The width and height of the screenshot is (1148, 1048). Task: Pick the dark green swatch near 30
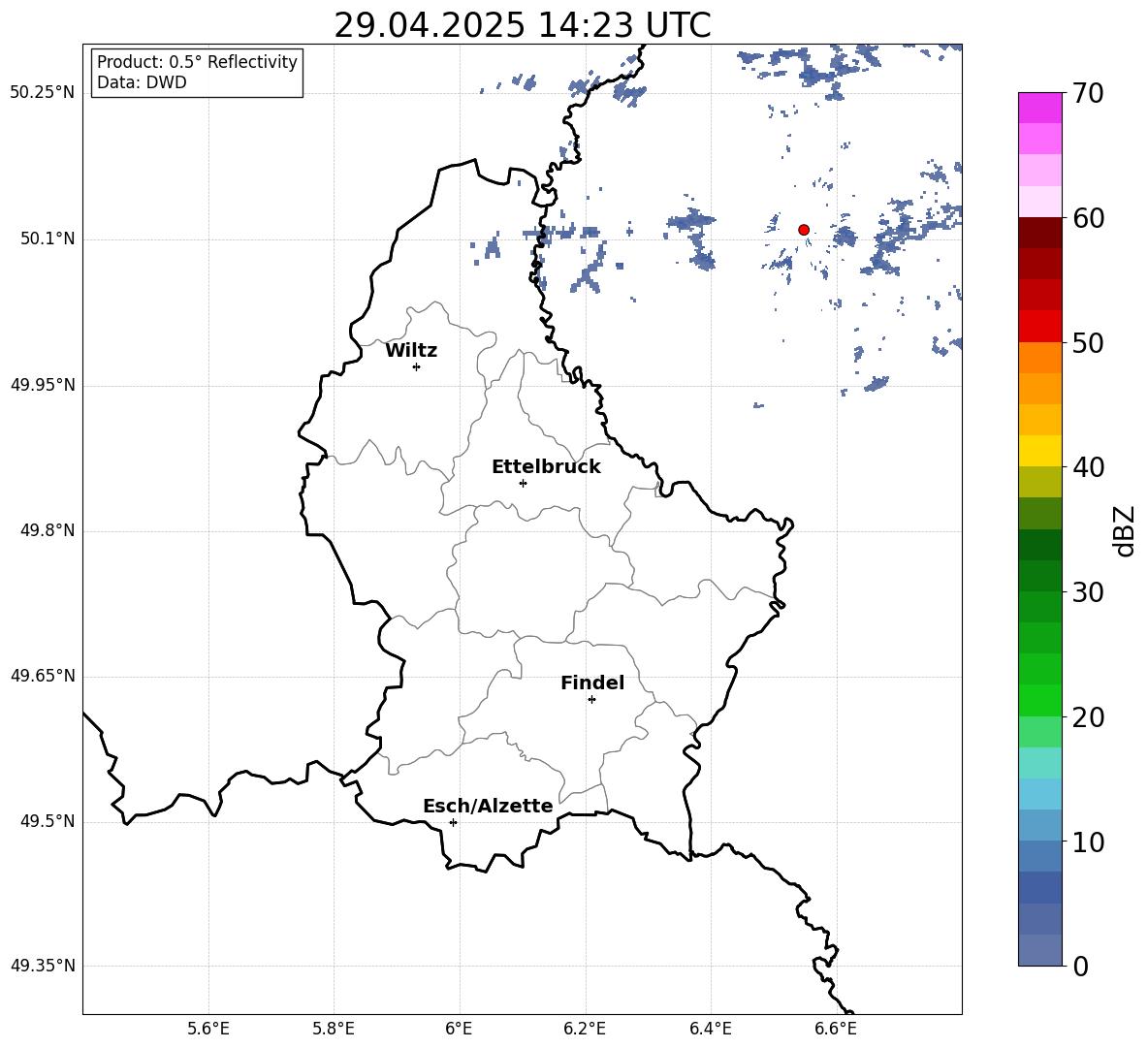pos(1040,576)
